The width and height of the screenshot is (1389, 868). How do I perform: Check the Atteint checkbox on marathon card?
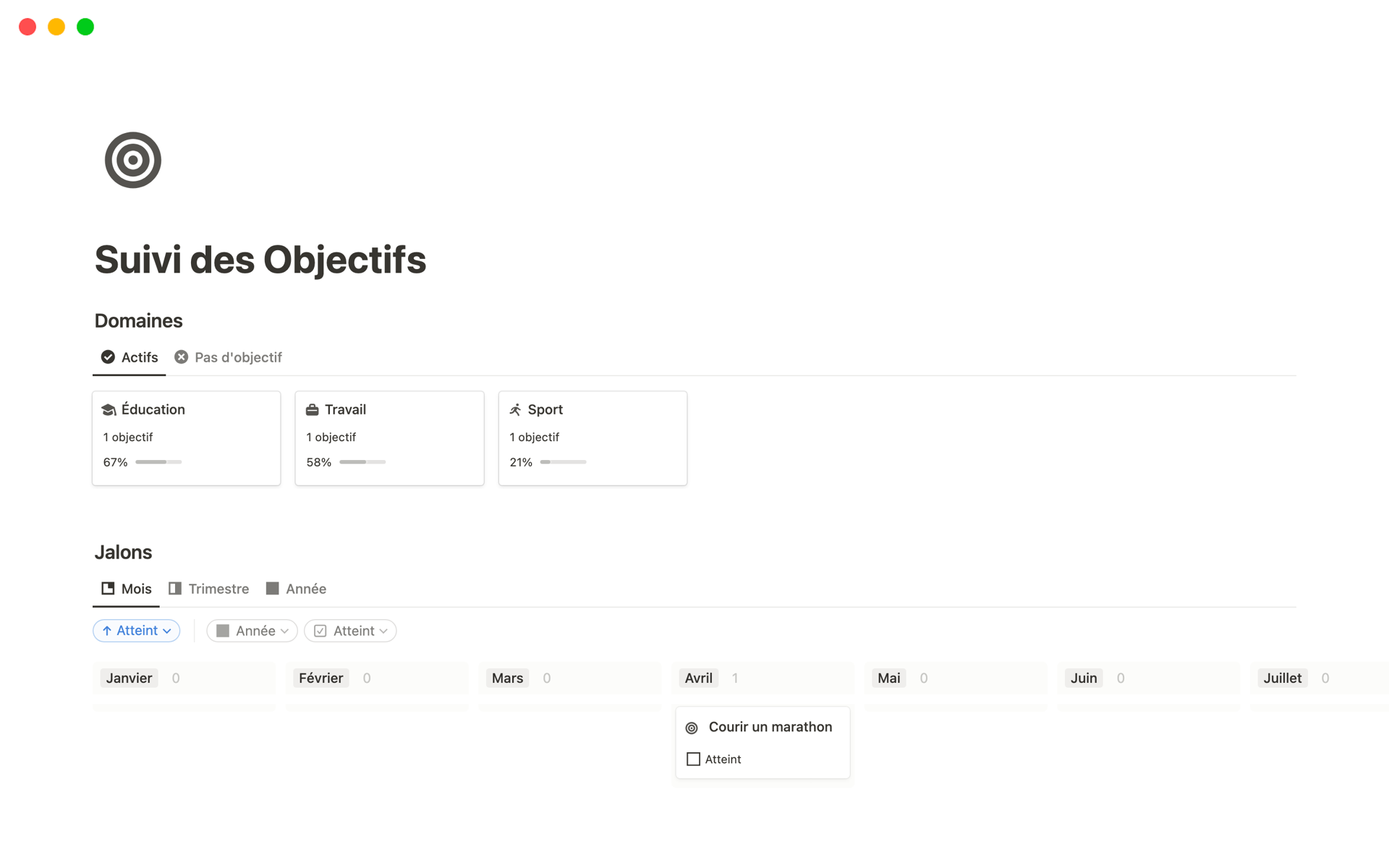click(693, 759)
